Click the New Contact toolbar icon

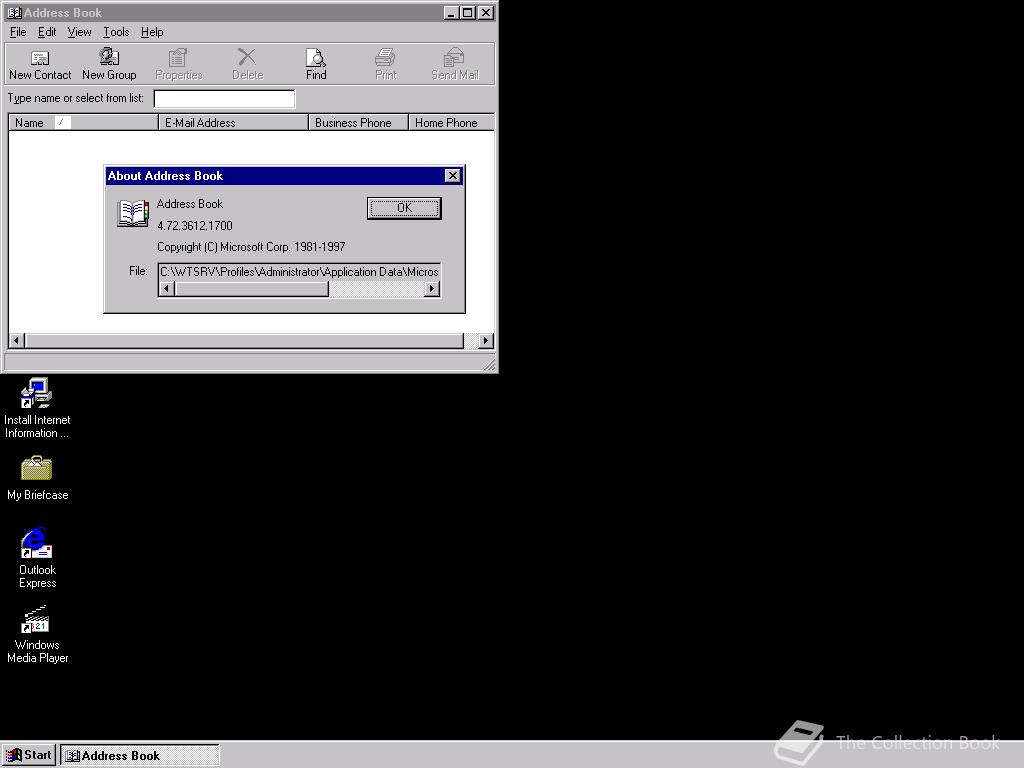click(x=40, y=64)
